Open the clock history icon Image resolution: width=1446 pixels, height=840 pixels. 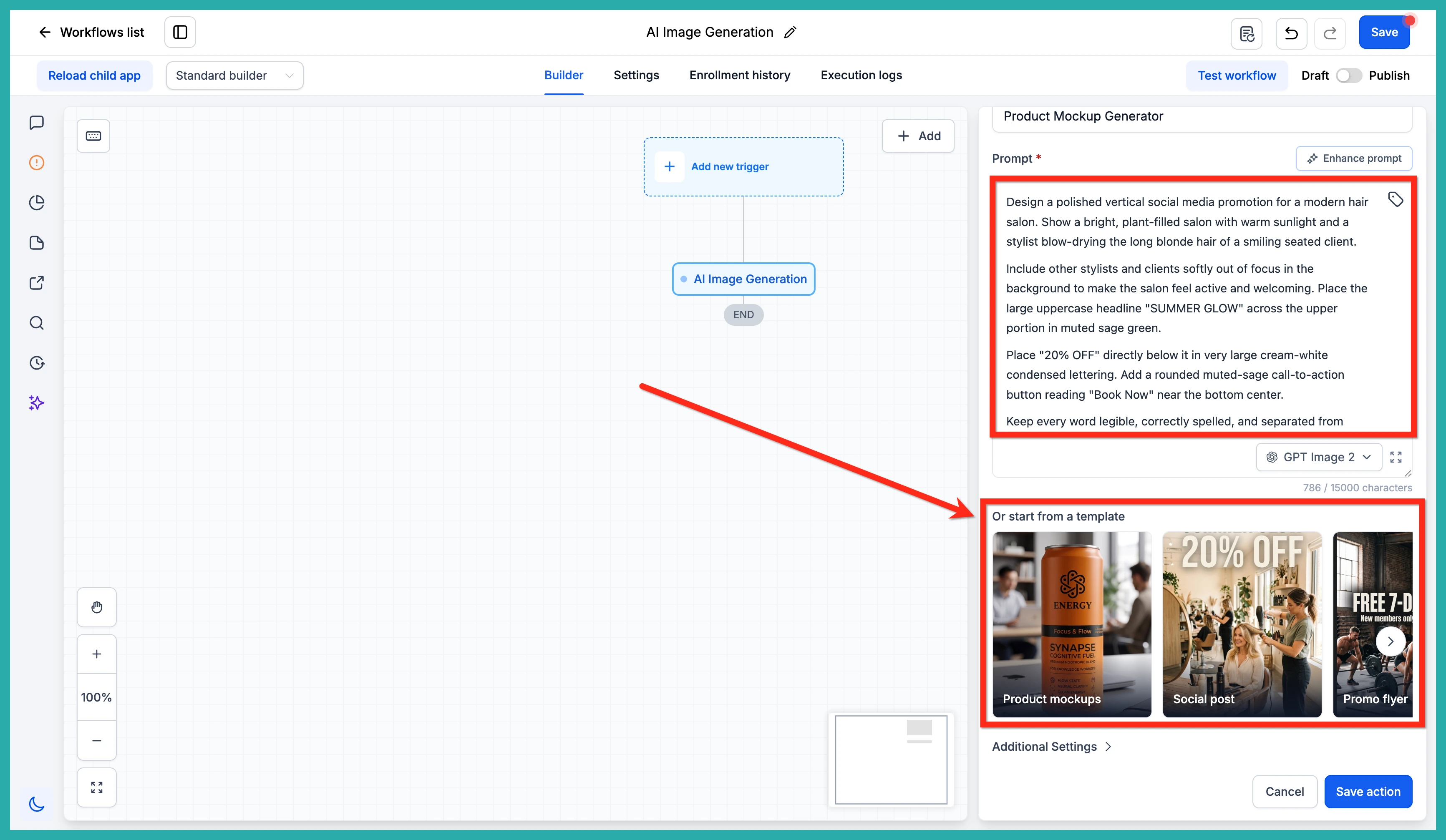click(37, 362)
